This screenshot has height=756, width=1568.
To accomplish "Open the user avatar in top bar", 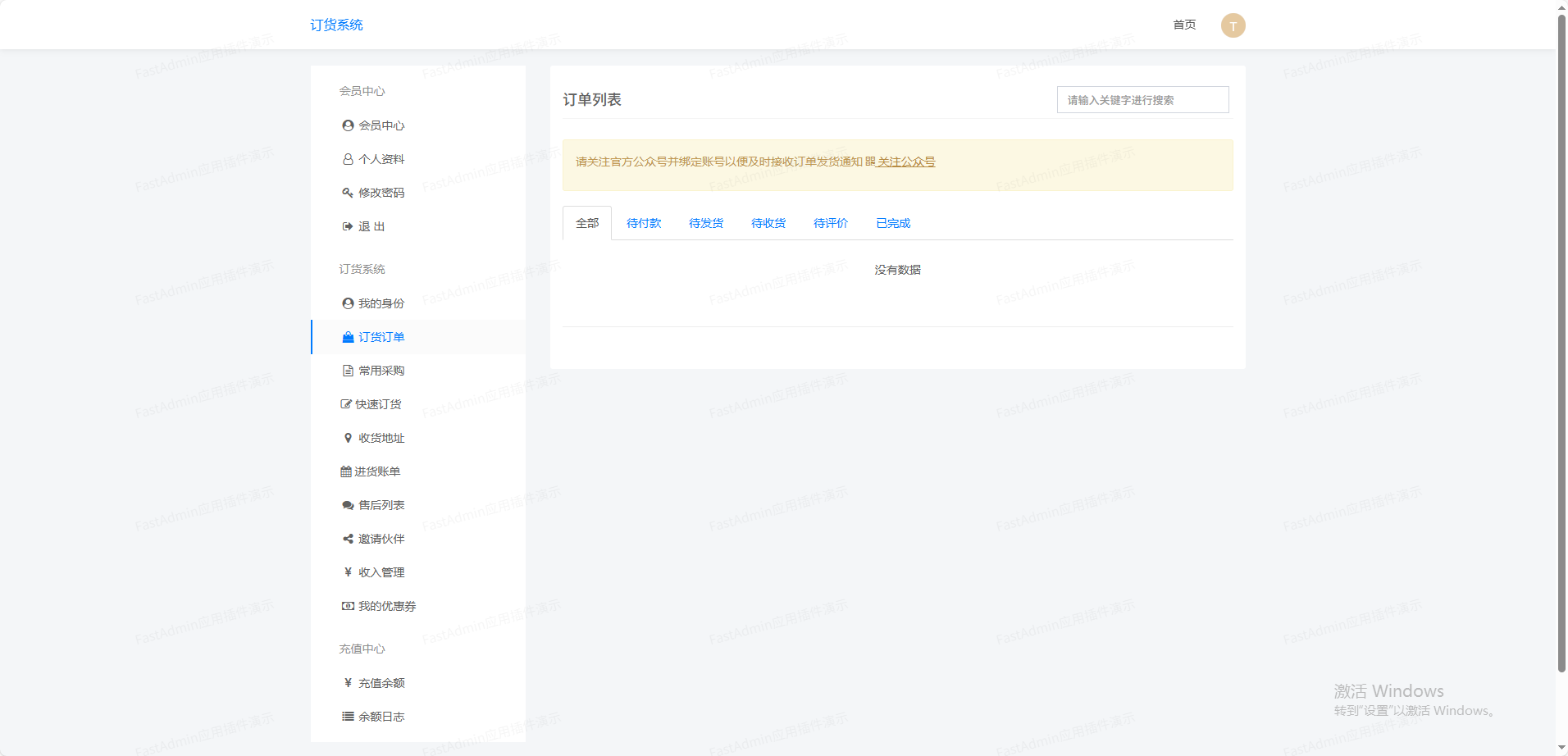I will pos(1233,25).
